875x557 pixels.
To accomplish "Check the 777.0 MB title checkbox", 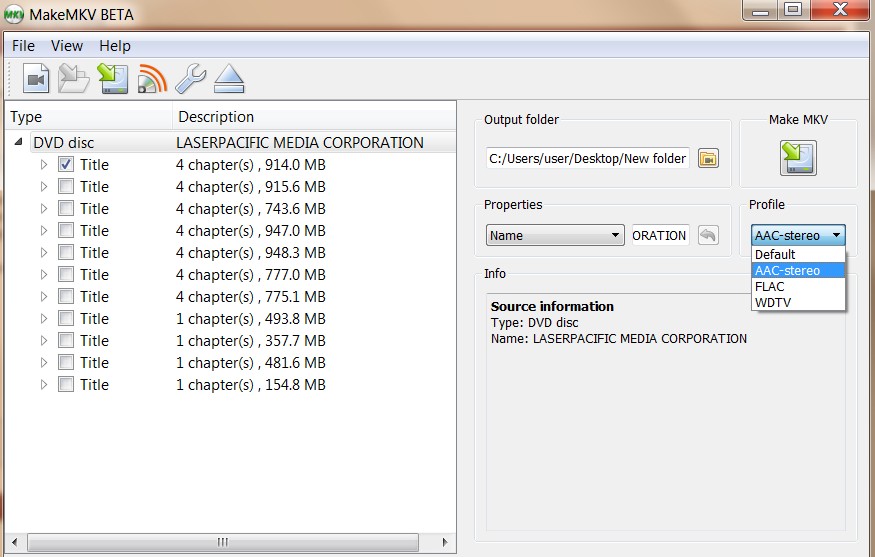I will pos(66,275).
